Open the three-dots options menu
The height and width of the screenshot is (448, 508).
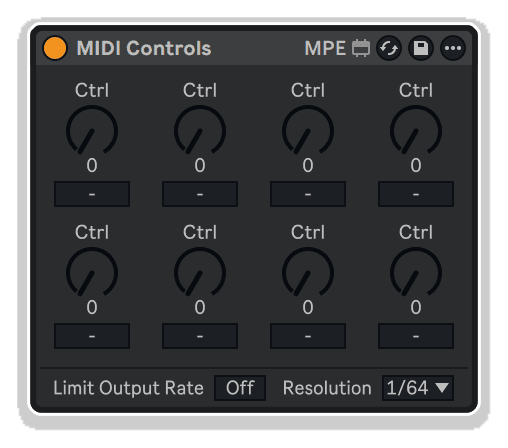pos(453,48)
